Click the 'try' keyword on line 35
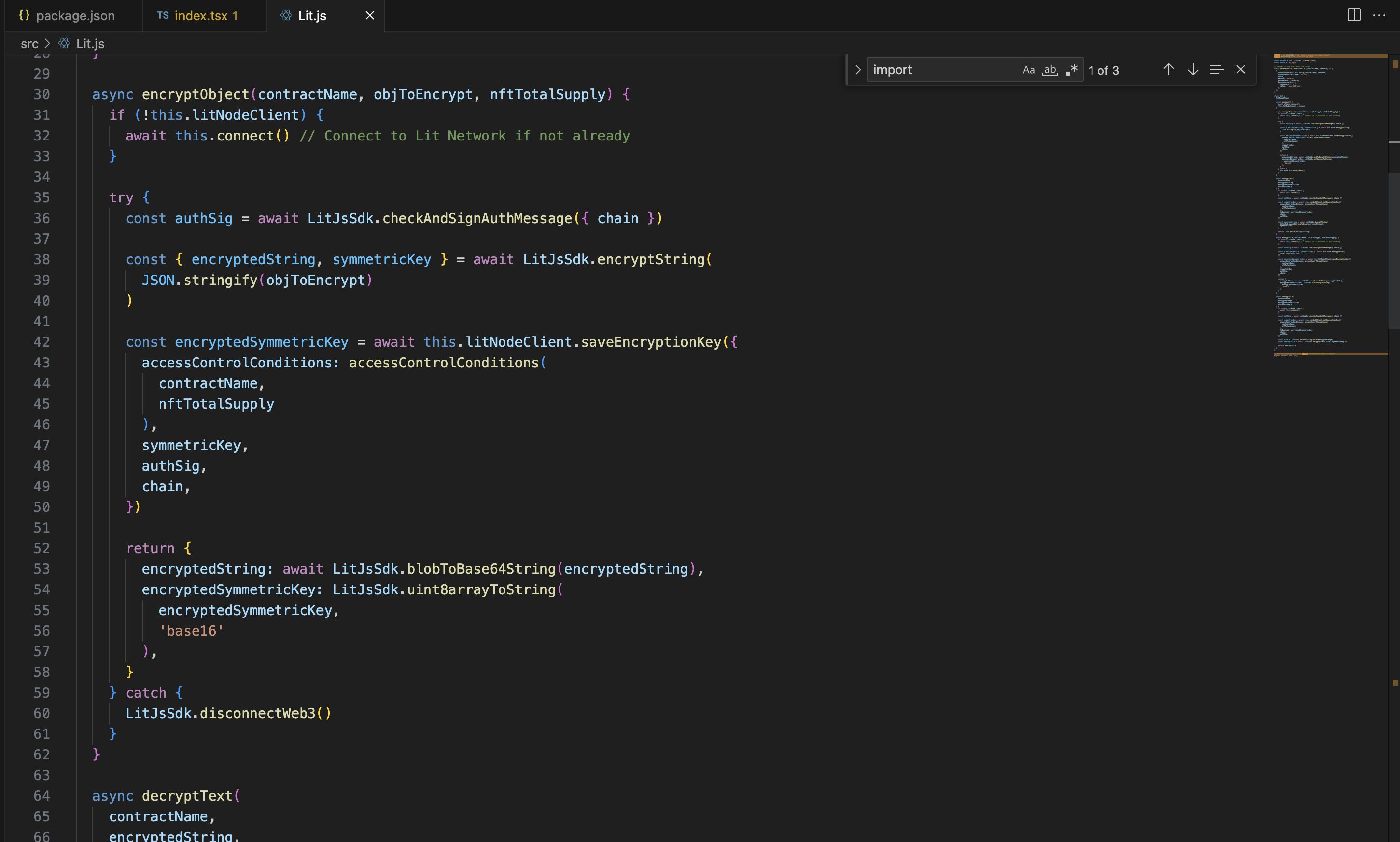Screen dimensions: 1400x842 (121, 197)
